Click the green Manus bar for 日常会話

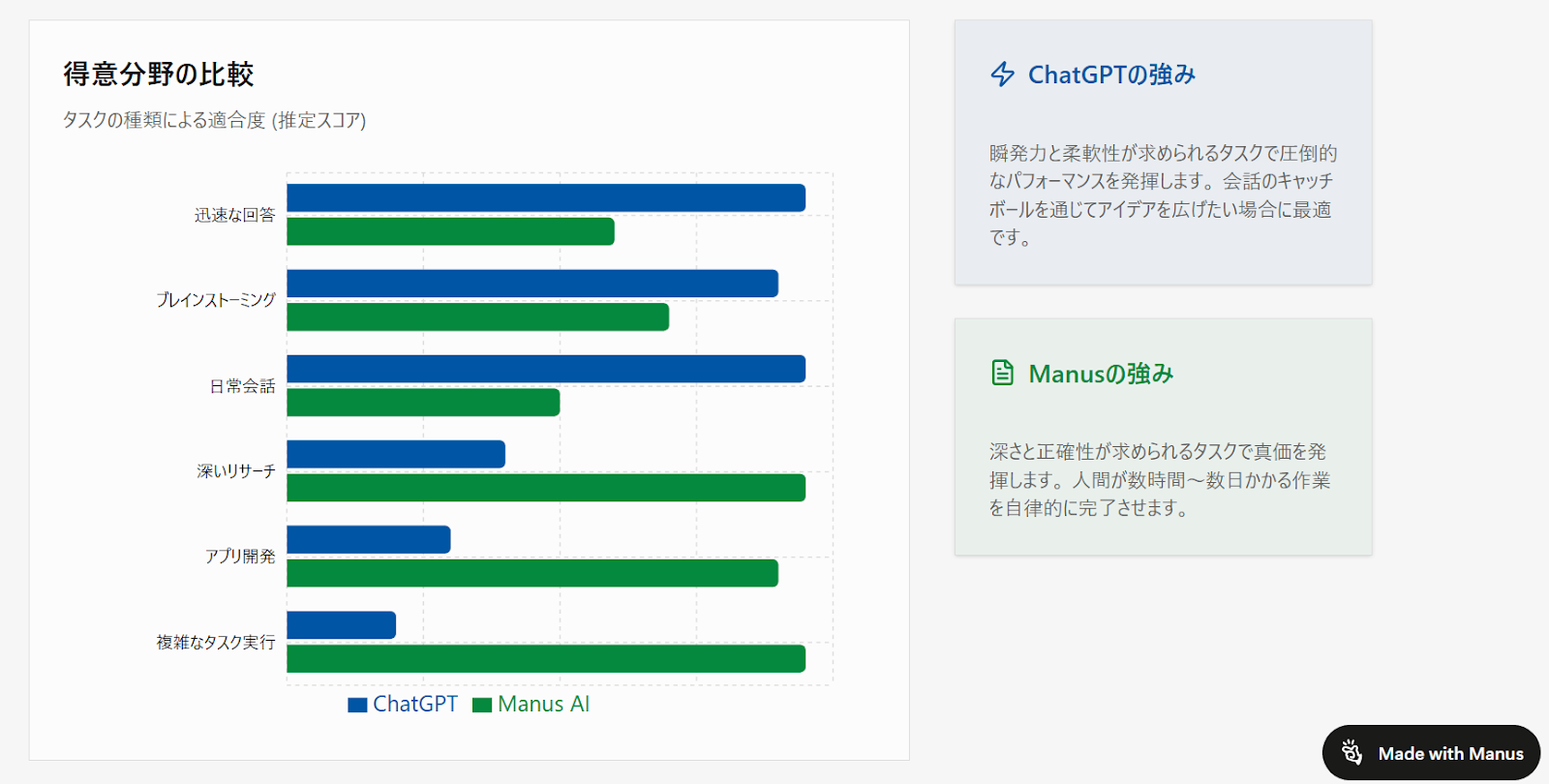pyautogui.click(x=423, y=403)
